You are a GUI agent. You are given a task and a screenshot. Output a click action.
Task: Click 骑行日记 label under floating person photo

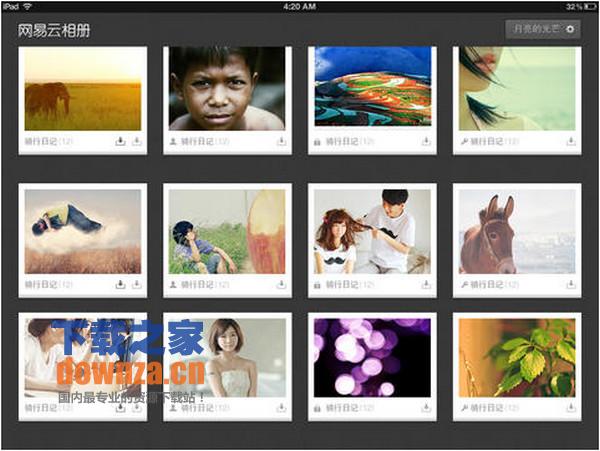coord(41,285)
